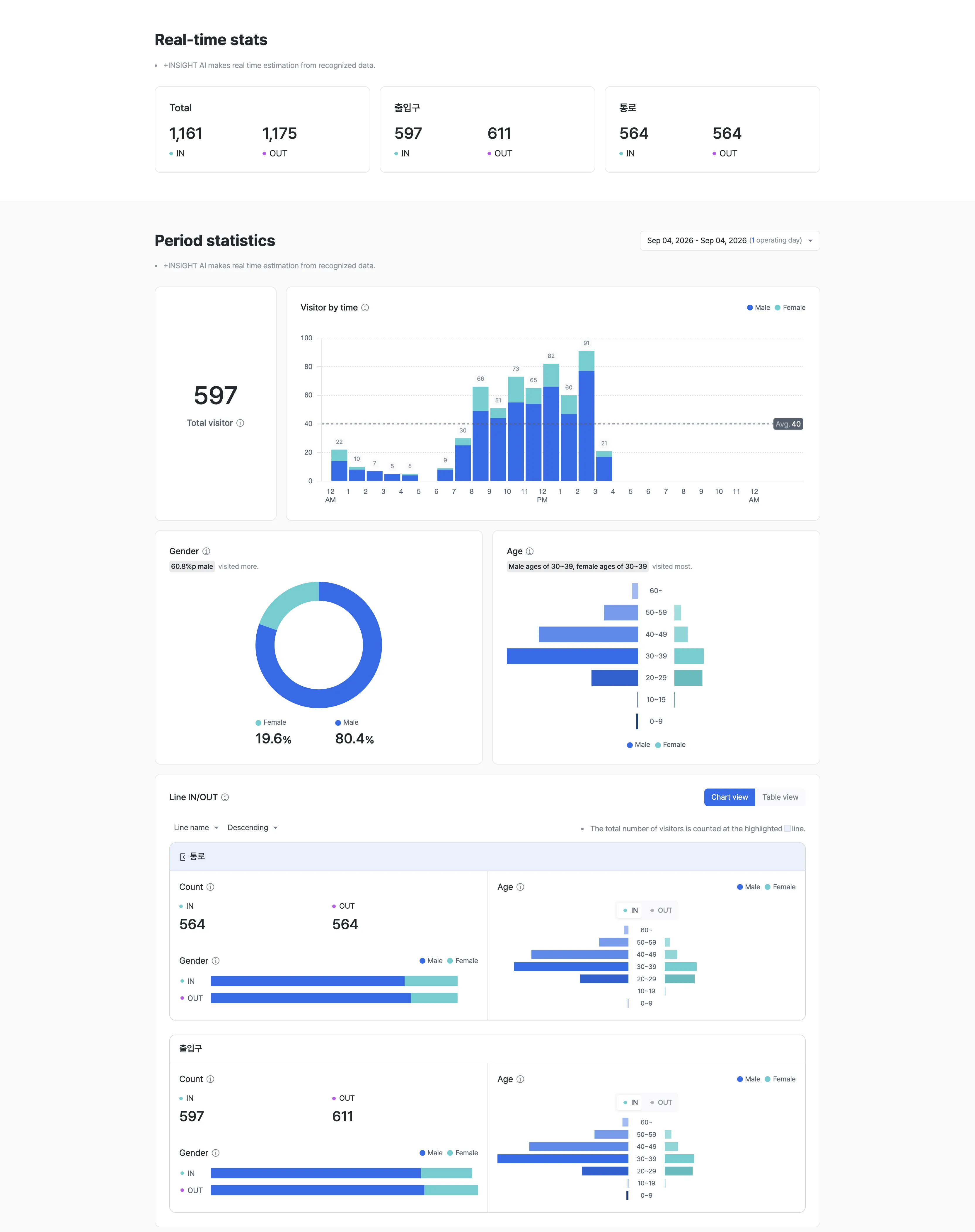
Task: Click Gender info icon in 출입구 panel
Action: [216, 1153]
